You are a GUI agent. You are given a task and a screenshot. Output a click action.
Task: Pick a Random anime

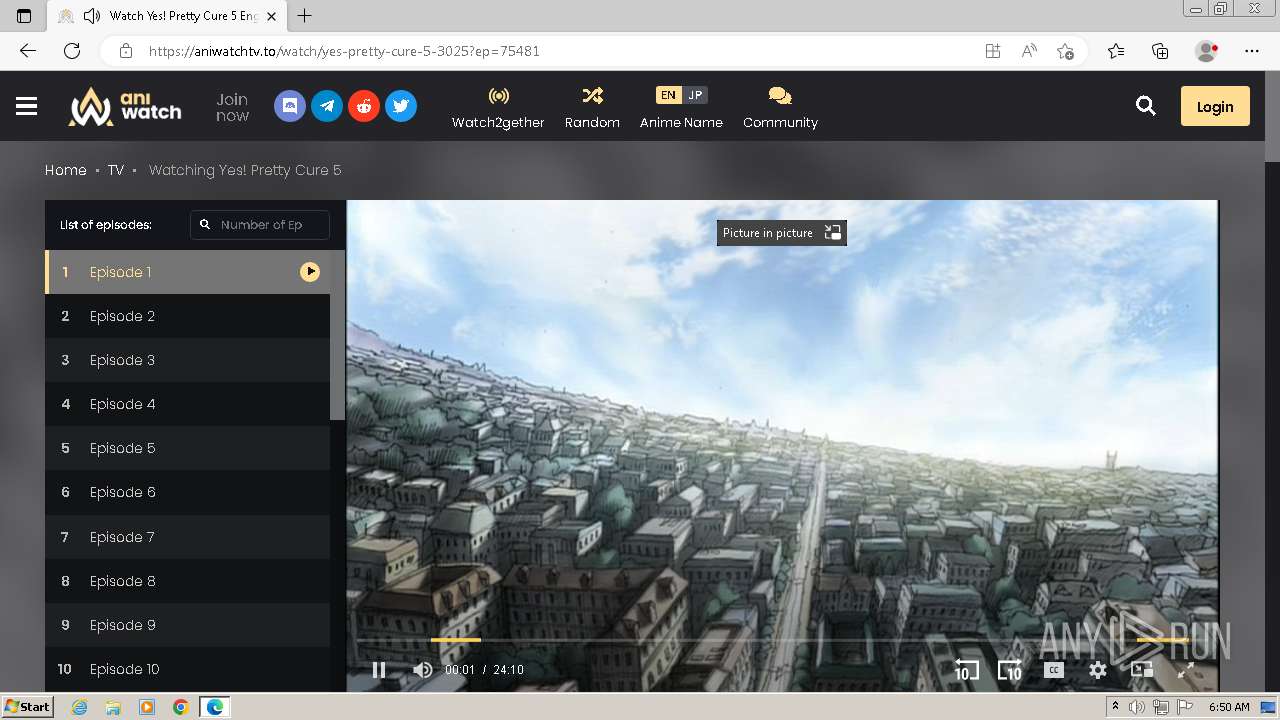pyautogui.click(x=592, y=107)
